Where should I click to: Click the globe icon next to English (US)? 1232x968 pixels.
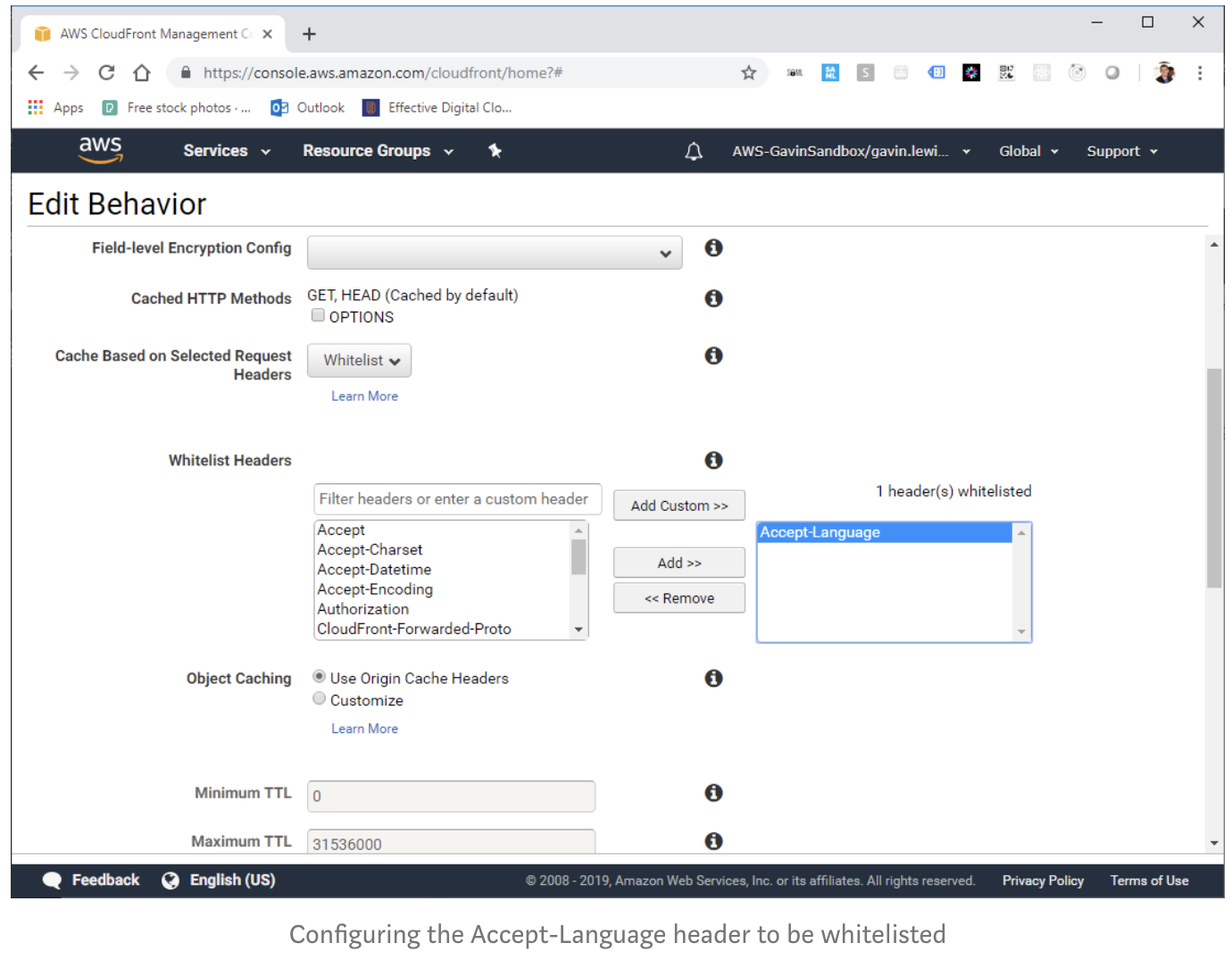(x=171, y=880)
